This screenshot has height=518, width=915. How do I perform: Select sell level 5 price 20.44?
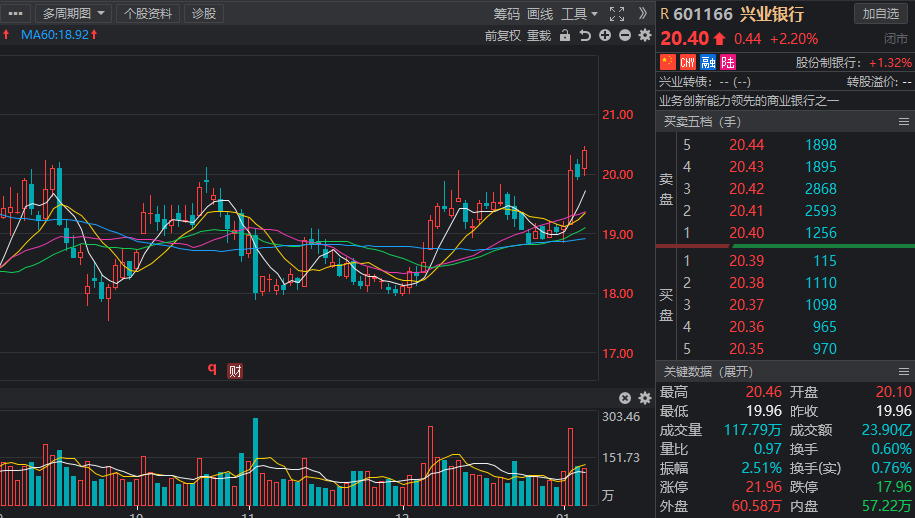746,145
